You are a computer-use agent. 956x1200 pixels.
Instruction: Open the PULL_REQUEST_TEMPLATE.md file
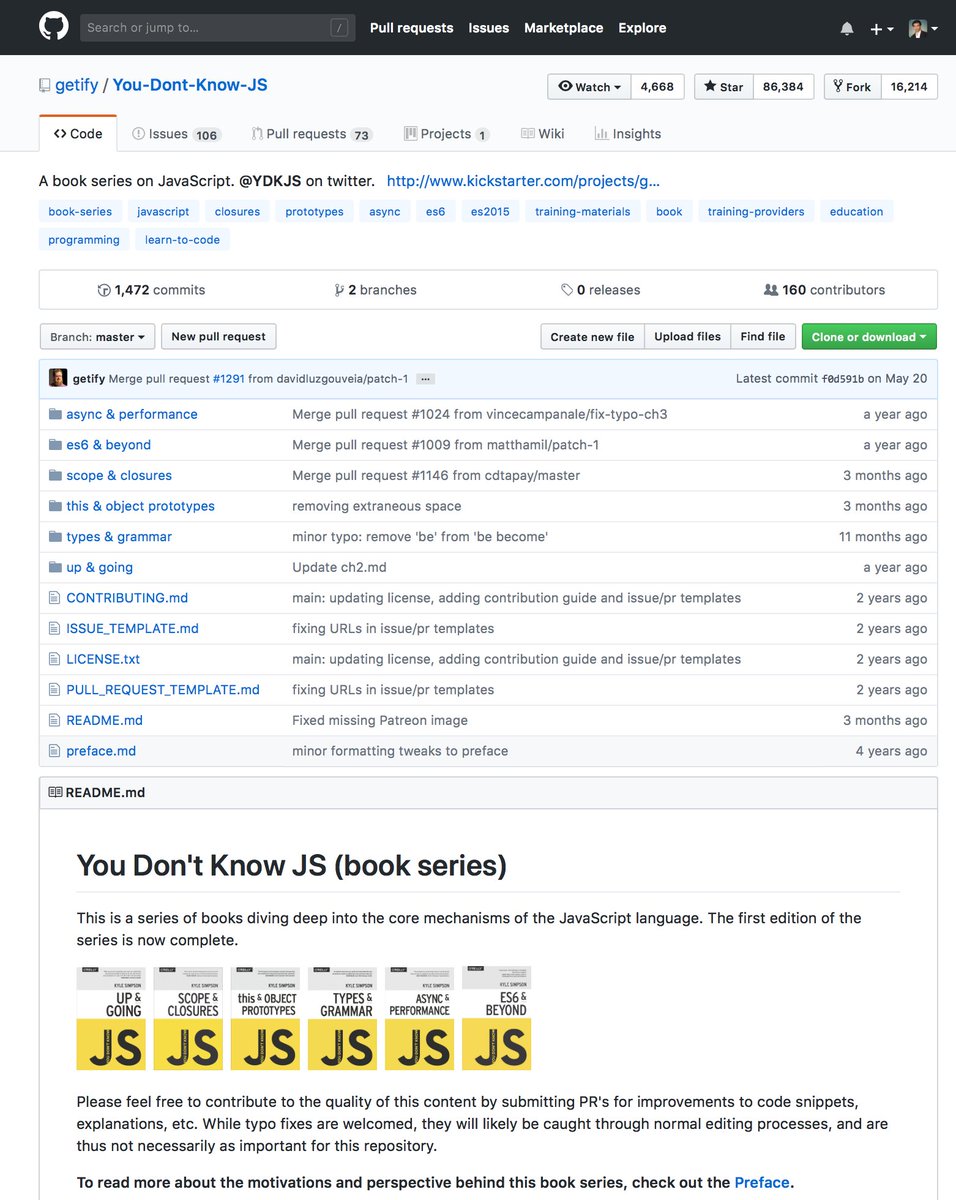coord(163,690)
